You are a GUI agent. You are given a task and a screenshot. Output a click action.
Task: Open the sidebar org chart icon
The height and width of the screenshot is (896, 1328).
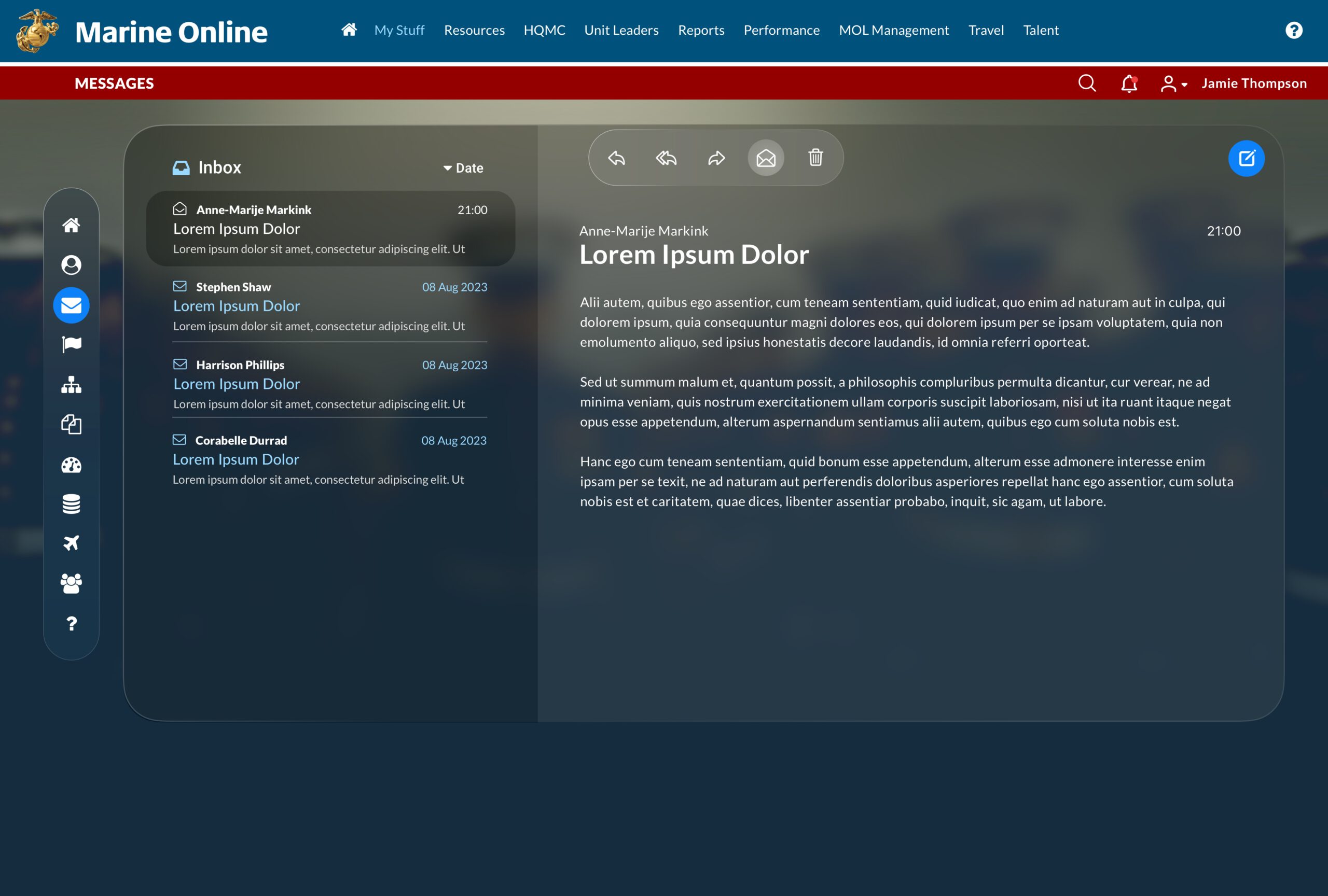[x=72, y=385]
